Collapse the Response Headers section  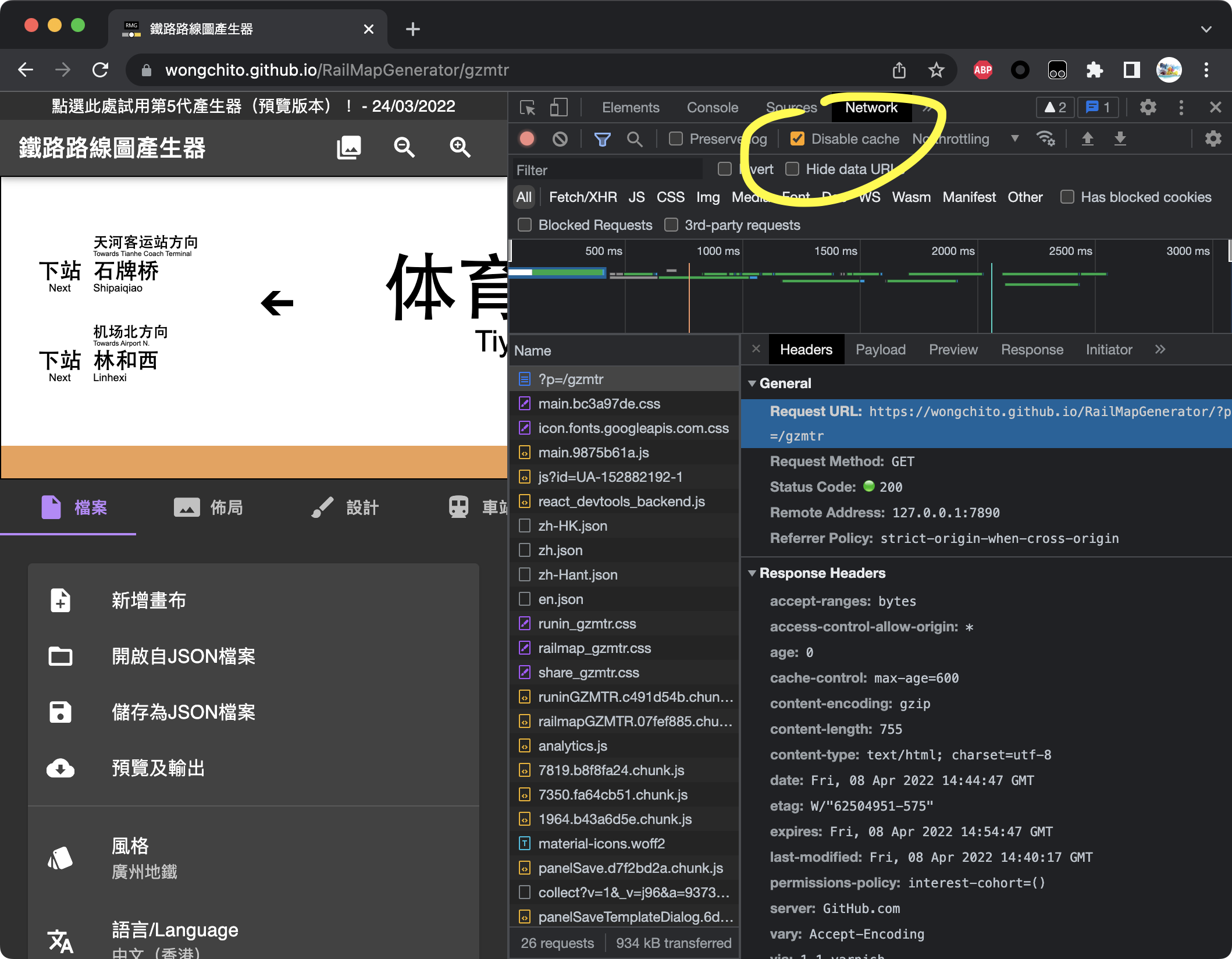pos(752,573)
